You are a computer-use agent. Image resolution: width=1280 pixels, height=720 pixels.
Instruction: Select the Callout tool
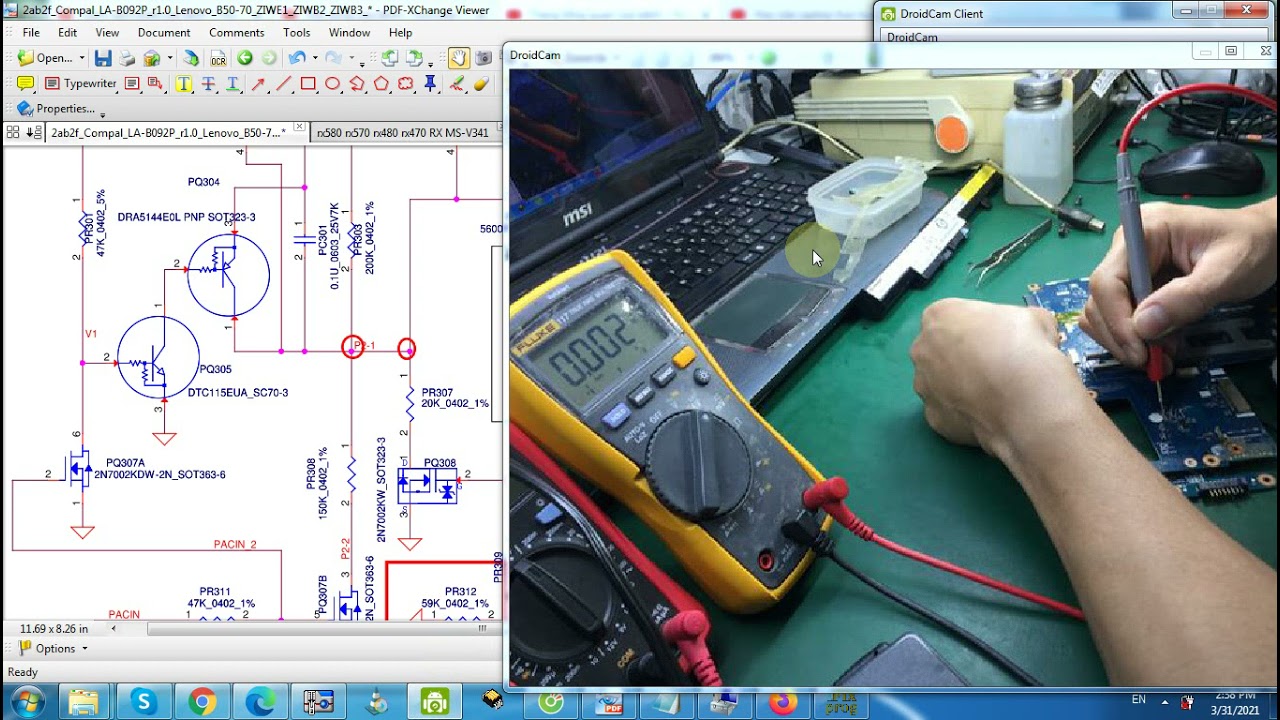pyautogui.click(x=155, y=83)
